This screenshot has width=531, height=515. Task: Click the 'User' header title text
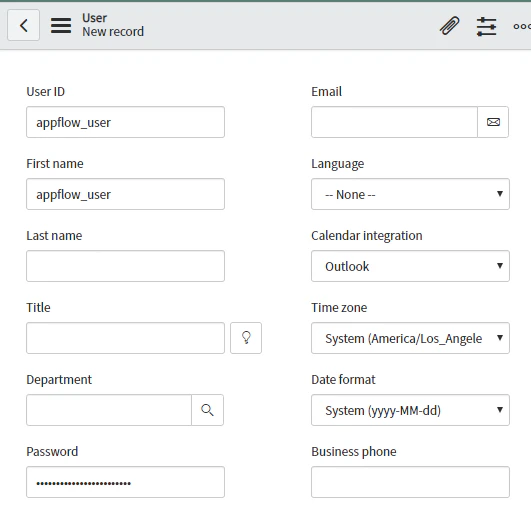coord(94,18)
